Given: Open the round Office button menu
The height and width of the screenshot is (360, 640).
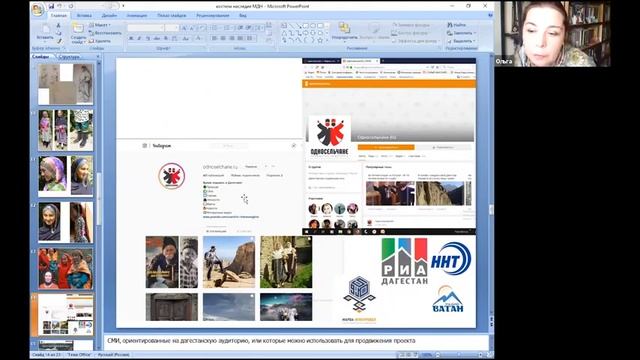Looking at the screenshot, I should [x=38, y=9].
